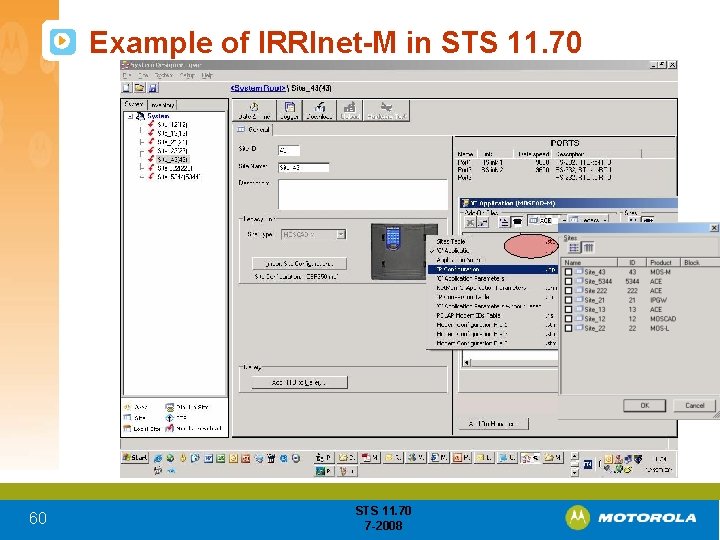Image resolution: width=720 pixels, height=540 pixels.
Task: Select the first site under System tree
Action: [x=172, y=124]
